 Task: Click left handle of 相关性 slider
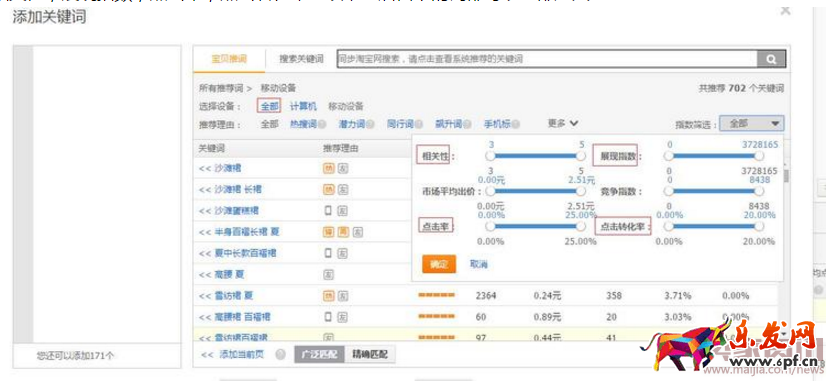[x=491, y=156]
